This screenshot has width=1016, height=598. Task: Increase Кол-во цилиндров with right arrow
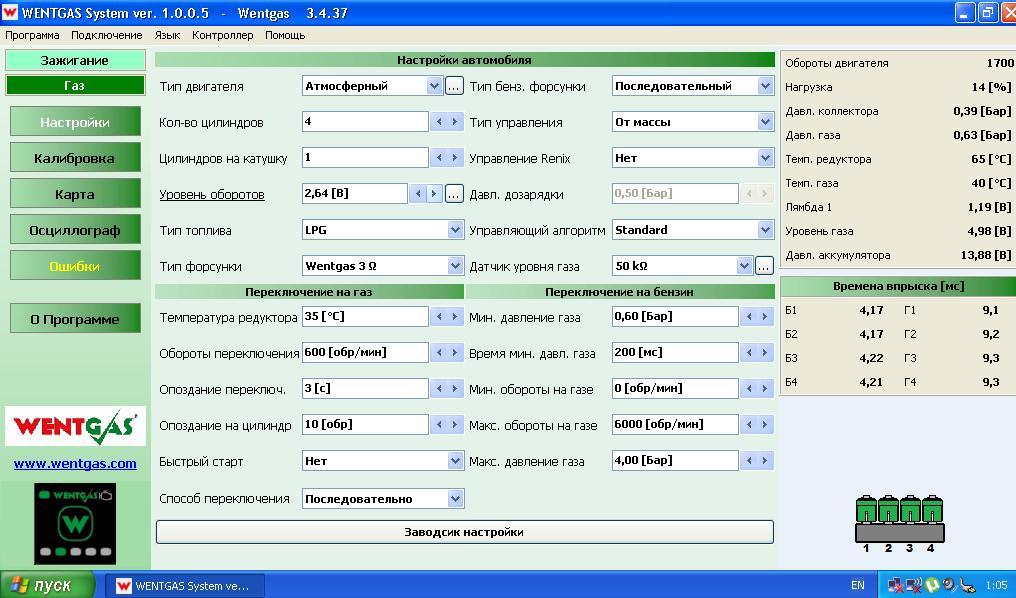[455, 122]
